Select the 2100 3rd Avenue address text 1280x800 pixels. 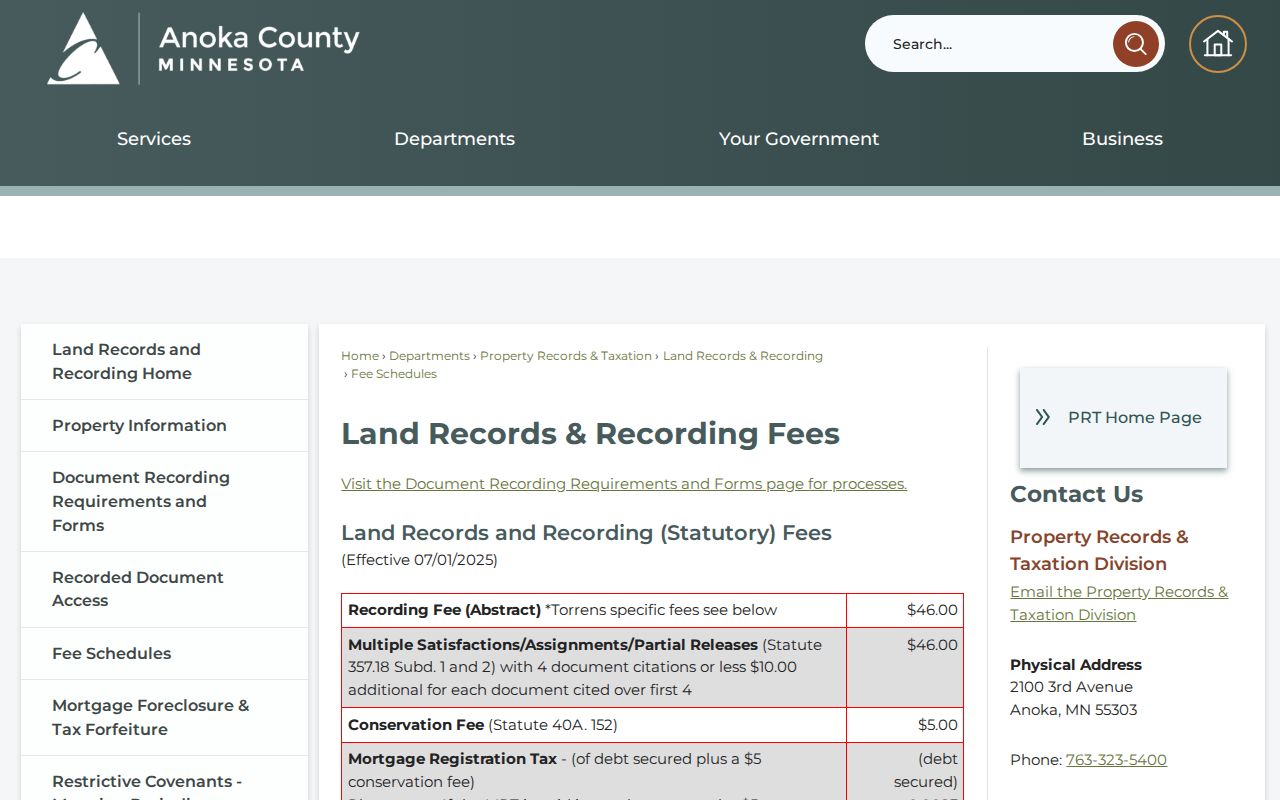click(1071, 687)
